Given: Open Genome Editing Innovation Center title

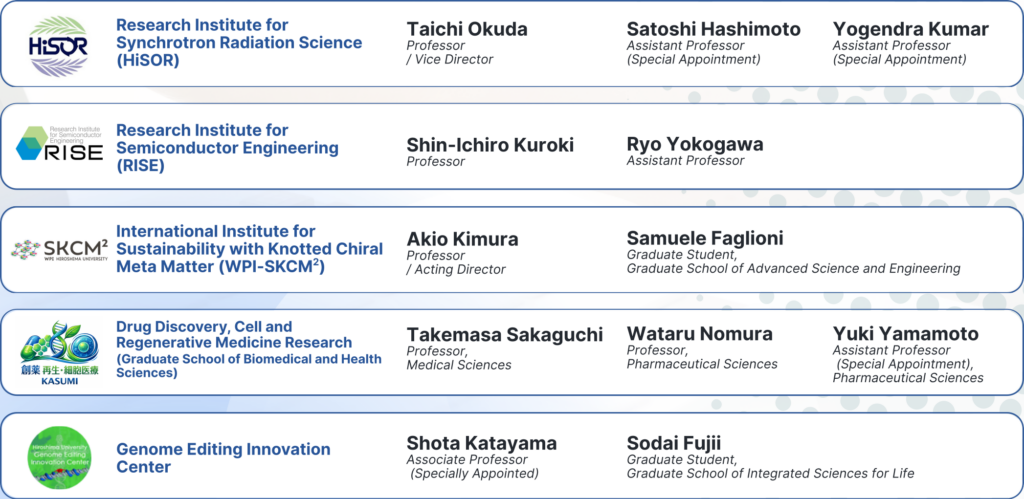Looking at the screenshot, I should [x=223, y=458].
